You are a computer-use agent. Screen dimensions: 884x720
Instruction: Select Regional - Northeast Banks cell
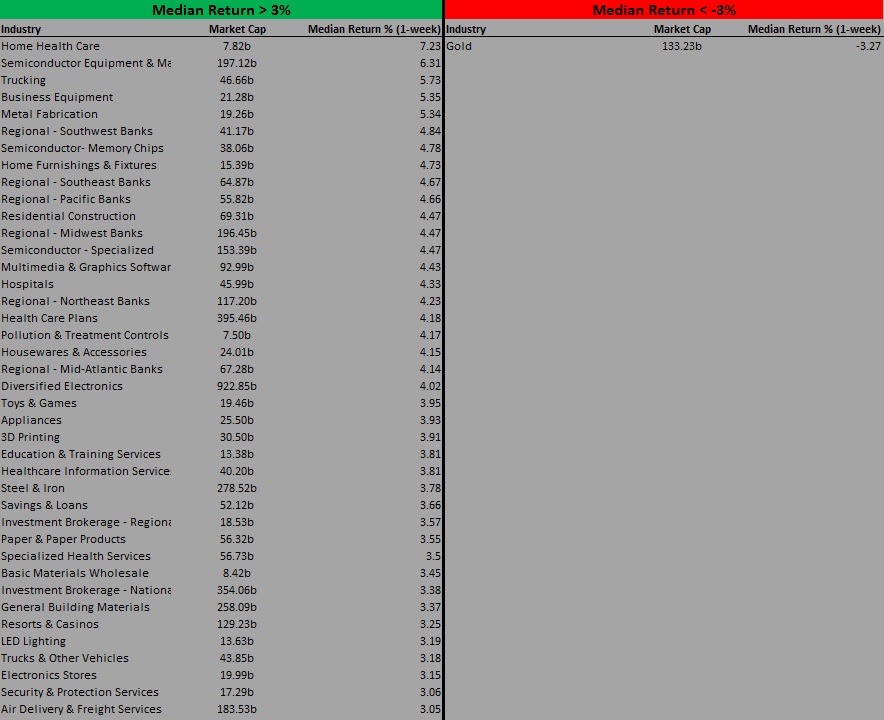pos(76,301)
